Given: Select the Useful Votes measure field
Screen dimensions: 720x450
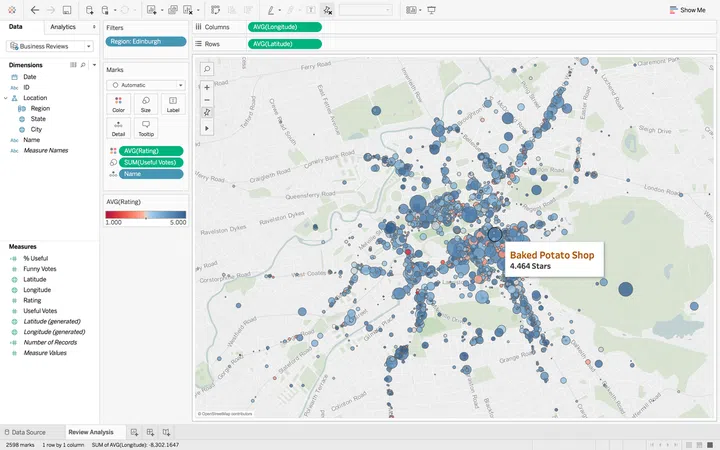Looking at the screenshot, I should (x=40, y=311).
